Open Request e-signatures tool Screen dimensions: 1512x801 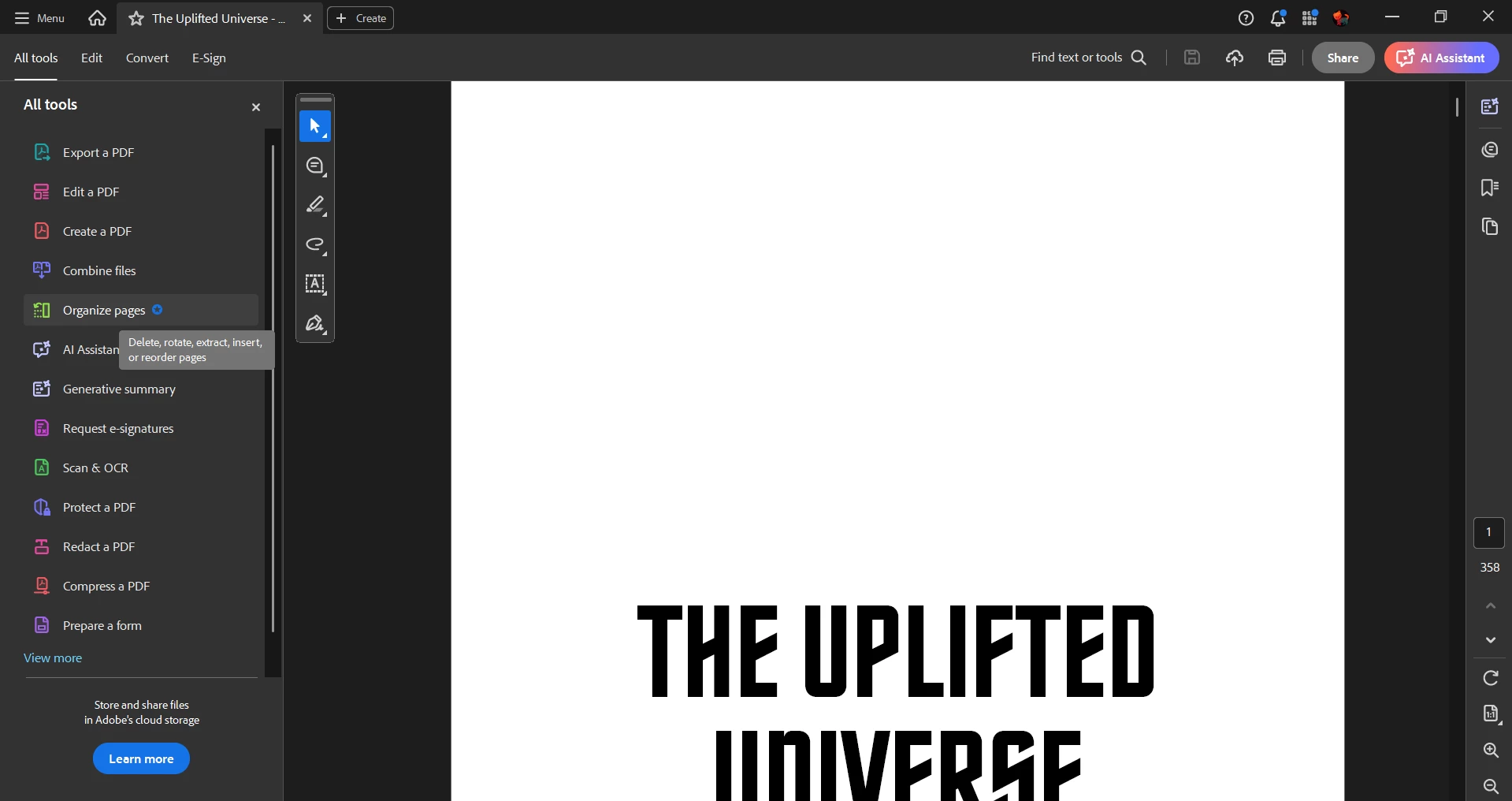tap(141, 428)
